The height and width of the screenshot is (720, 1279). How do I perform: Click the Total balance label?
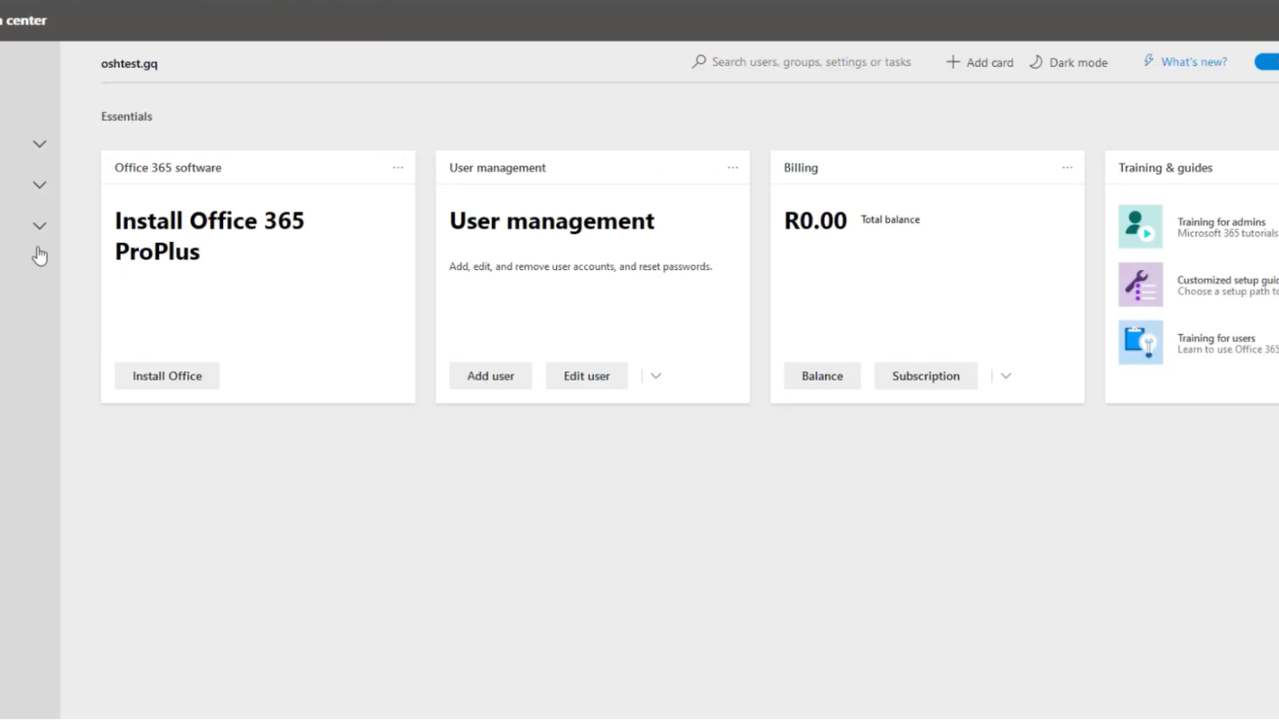click(890, 220)
